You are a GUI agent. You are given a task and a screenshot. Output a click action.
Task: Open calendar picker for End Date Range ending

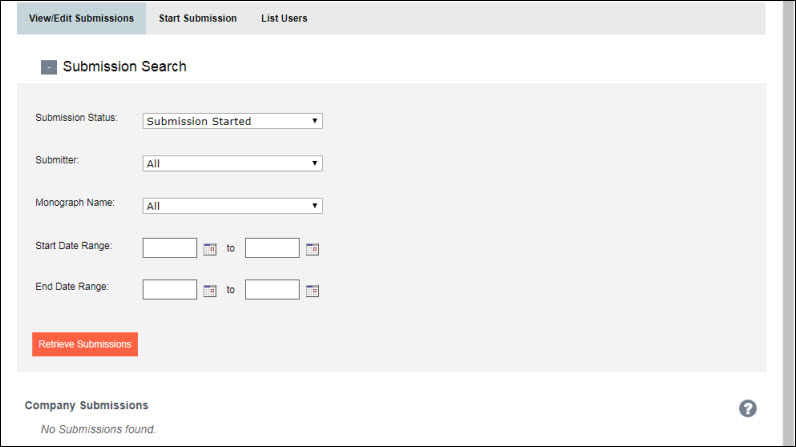(x=312, y=291)
